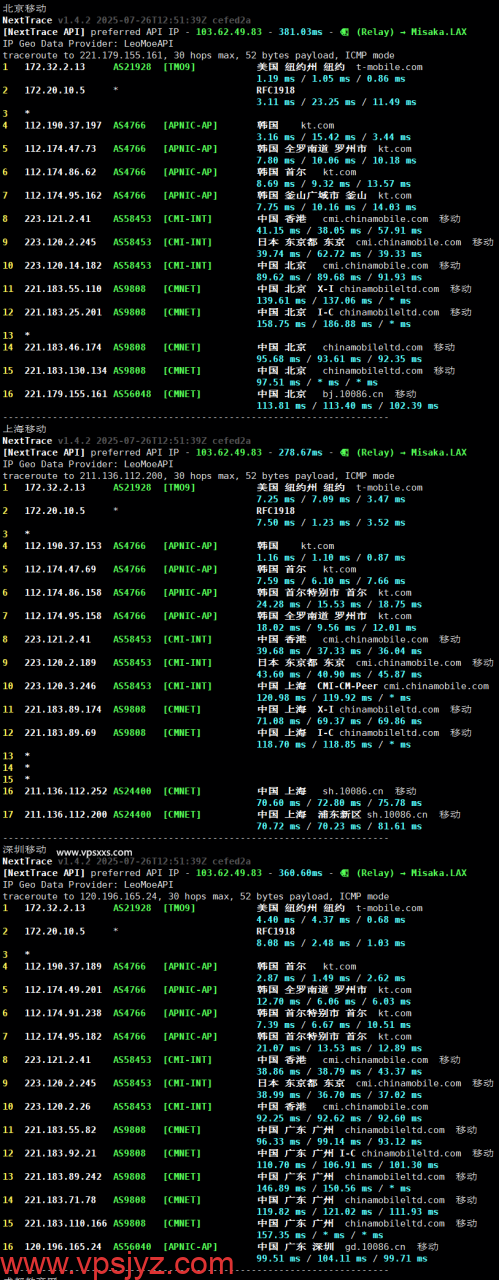This screenshot has width=499, height=1280.
Task: Click the 深圳移动 section heading
Action: (24, 849)
